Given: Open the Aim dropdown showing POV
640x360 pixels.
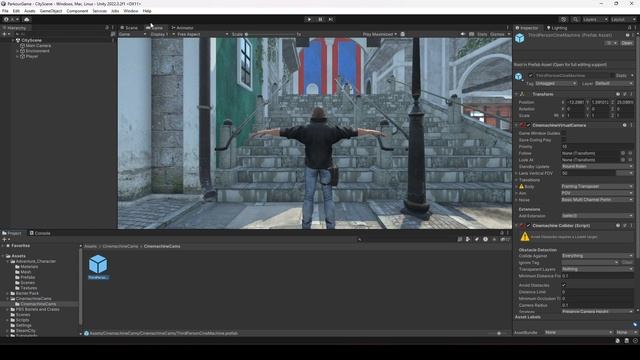Looking at the screenshot, I should [x=597, y=193].
